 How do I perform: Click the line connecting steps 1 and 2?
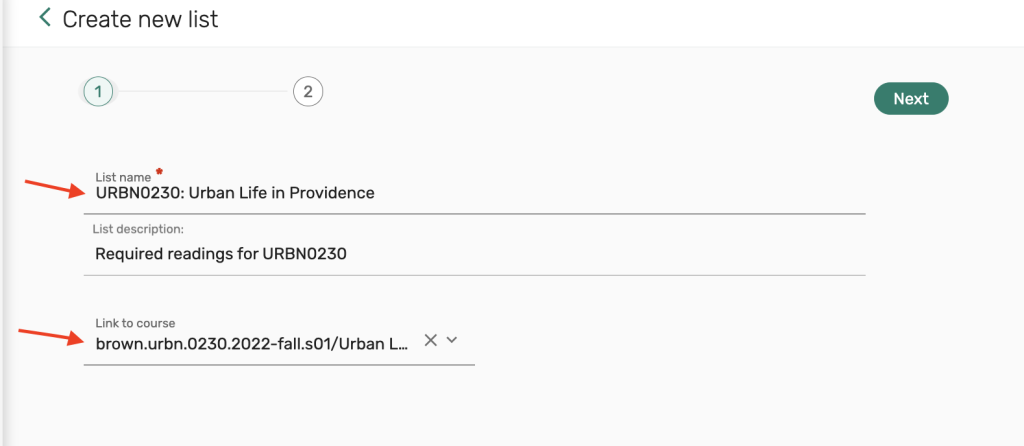(x=202, y=92)
